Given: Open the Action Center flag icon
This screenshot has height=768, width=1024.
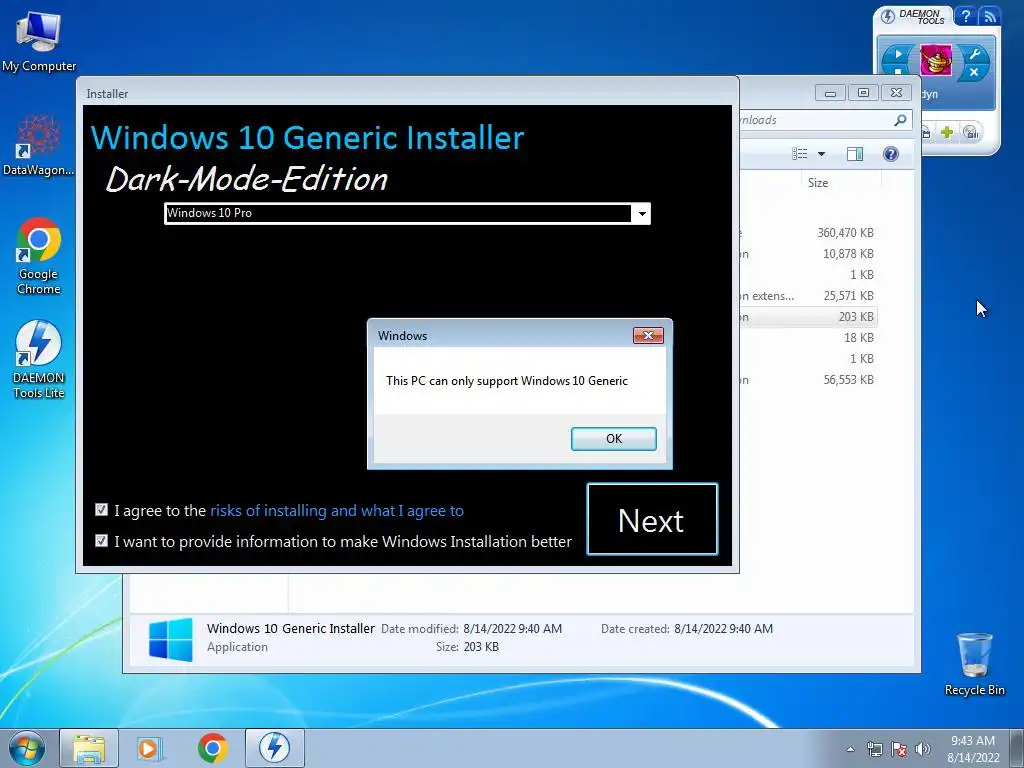Looking at the screenshot, I should click(899, 749).
